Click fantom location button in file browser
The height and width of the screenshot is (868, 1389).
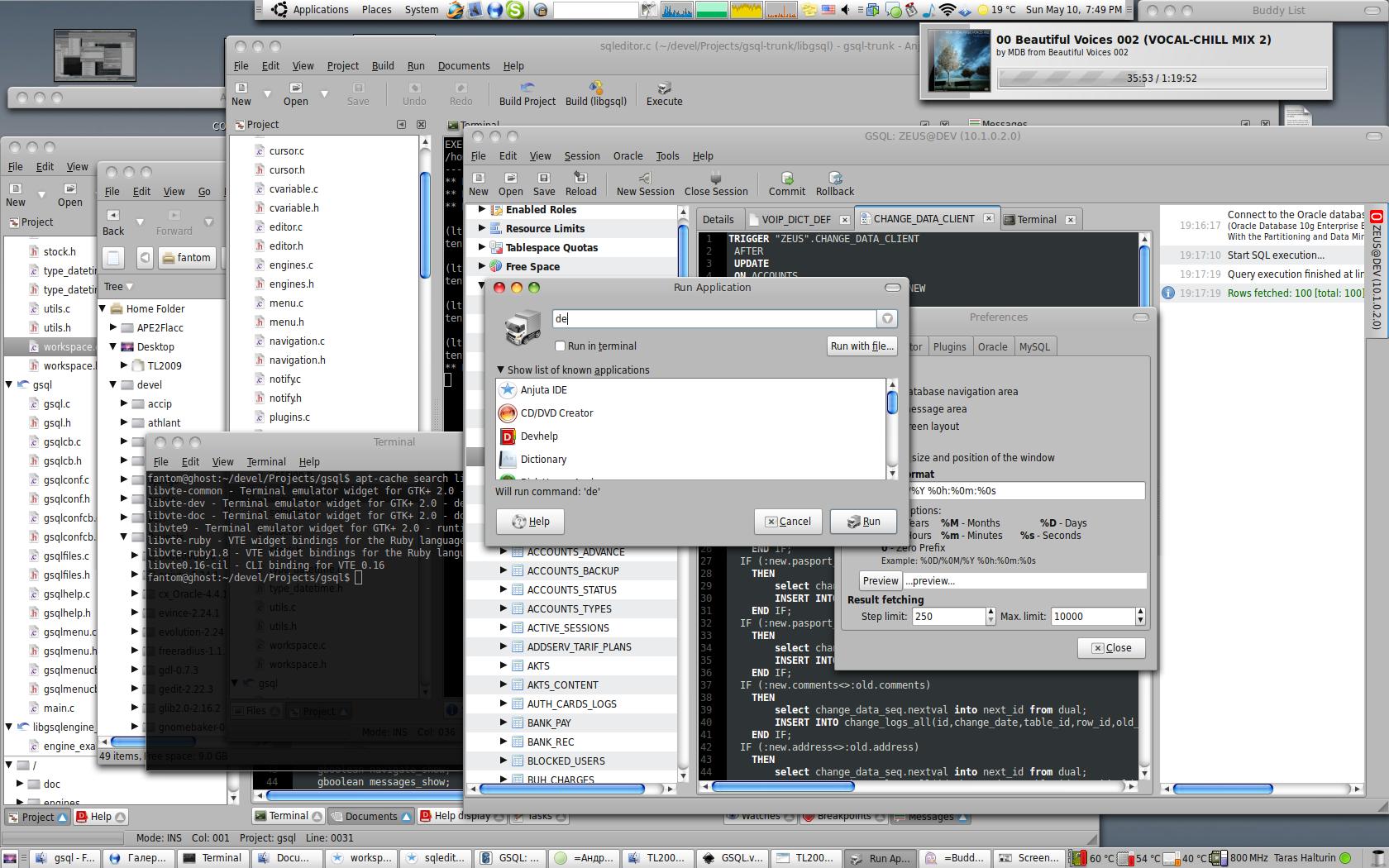click(187, 258)
